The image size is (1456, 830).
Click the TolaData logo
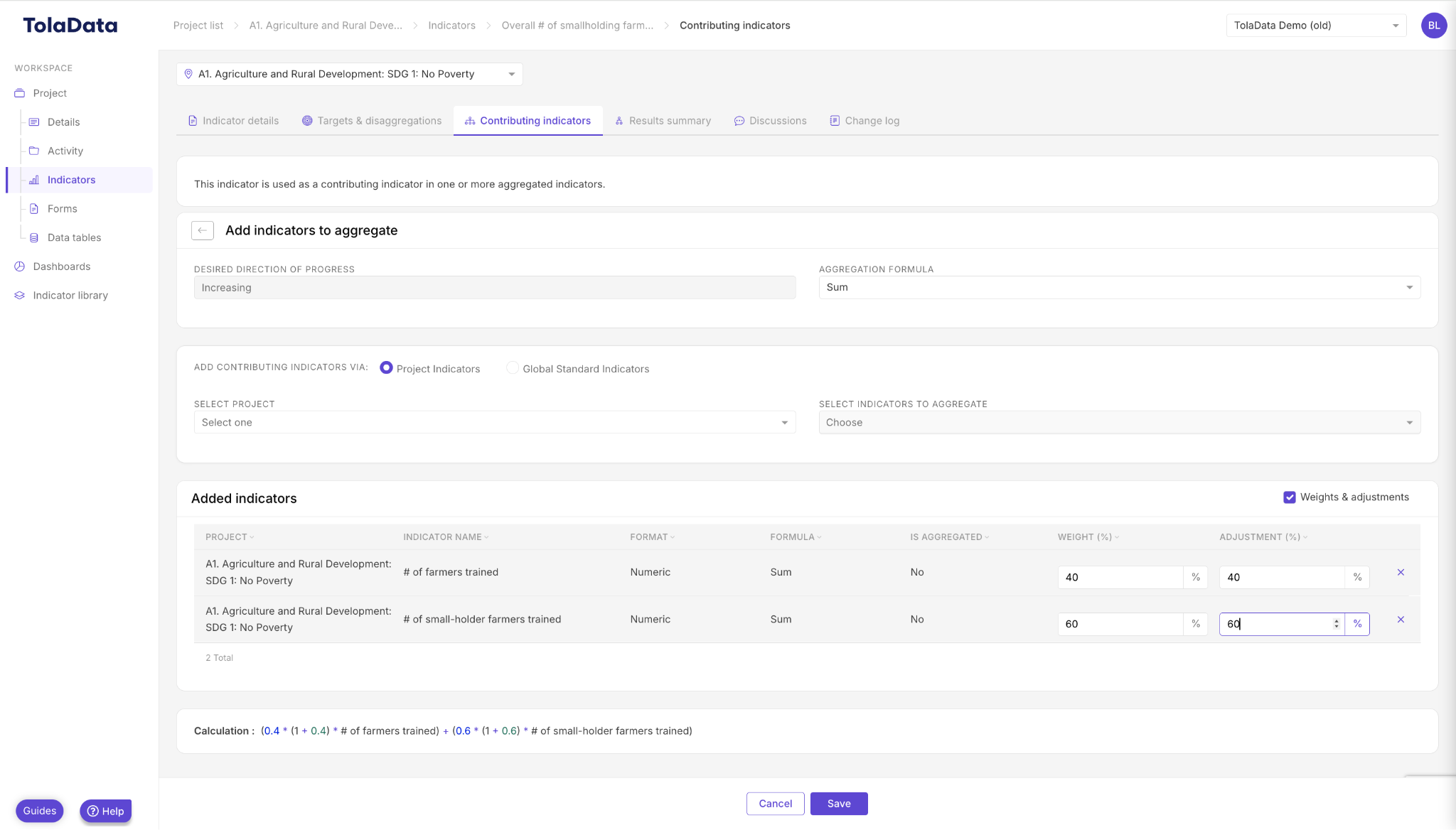(70, 26)
